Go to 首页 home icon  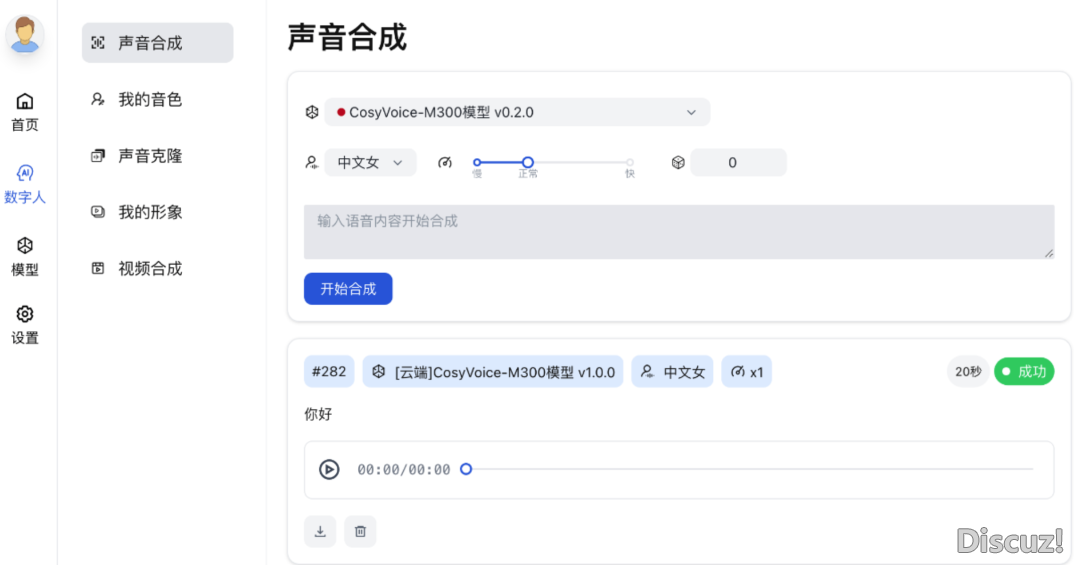pos(25,101)
